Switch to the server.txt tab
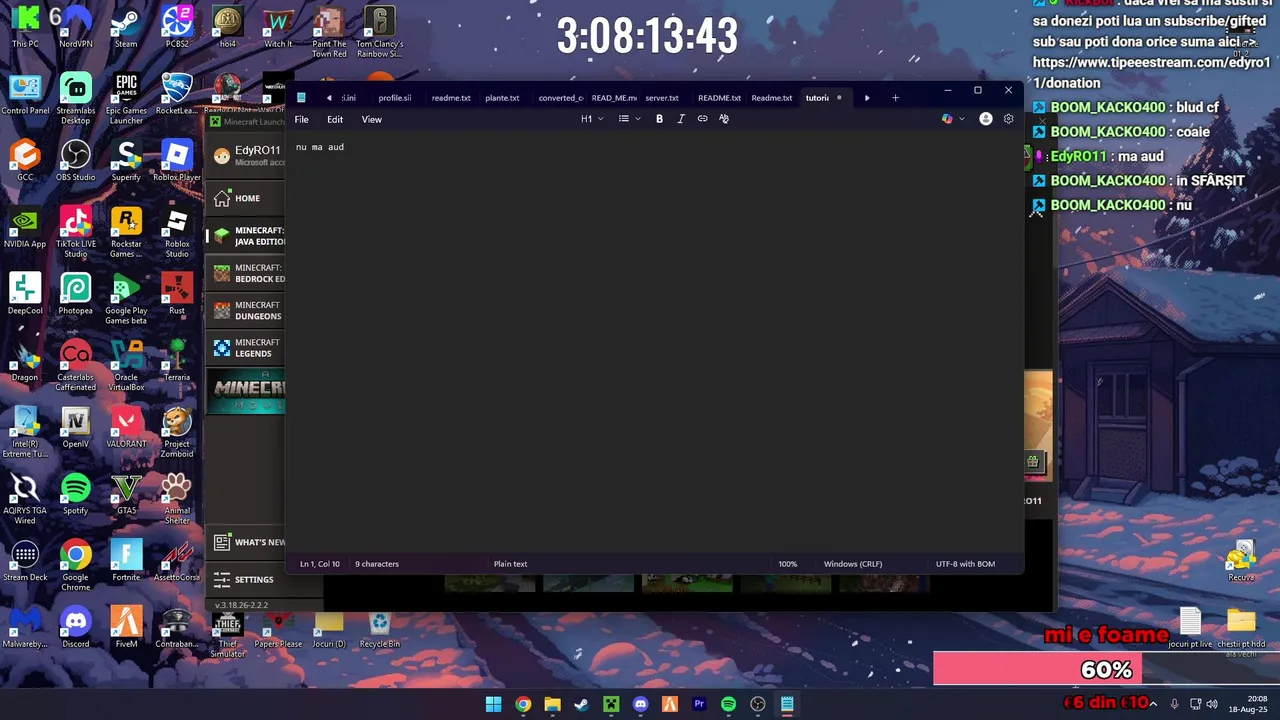Image resolution: width=1280 pixels, height=720 pixels. tap(662, 98)
